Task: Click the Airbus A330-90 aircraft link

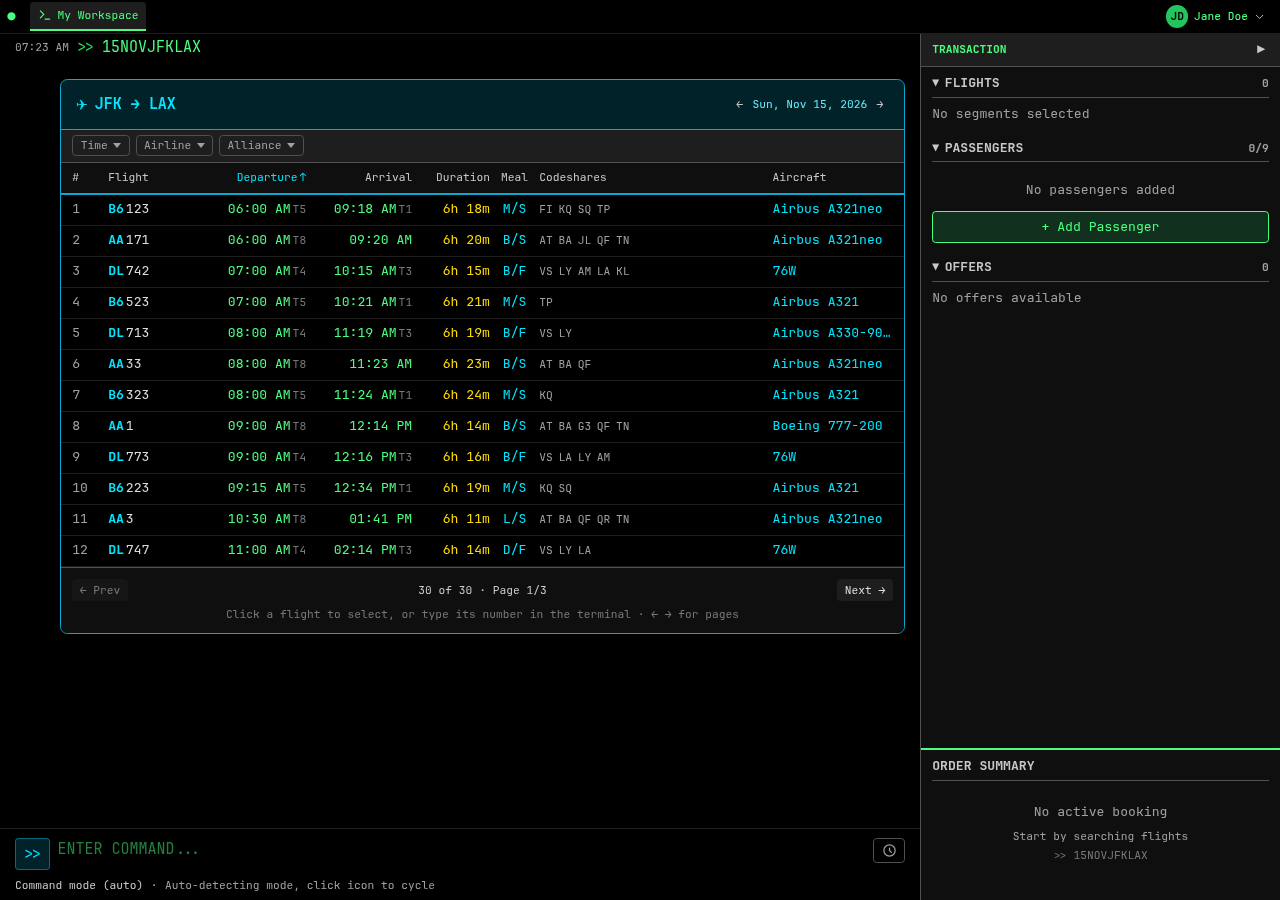Action: tap(831, 333)
